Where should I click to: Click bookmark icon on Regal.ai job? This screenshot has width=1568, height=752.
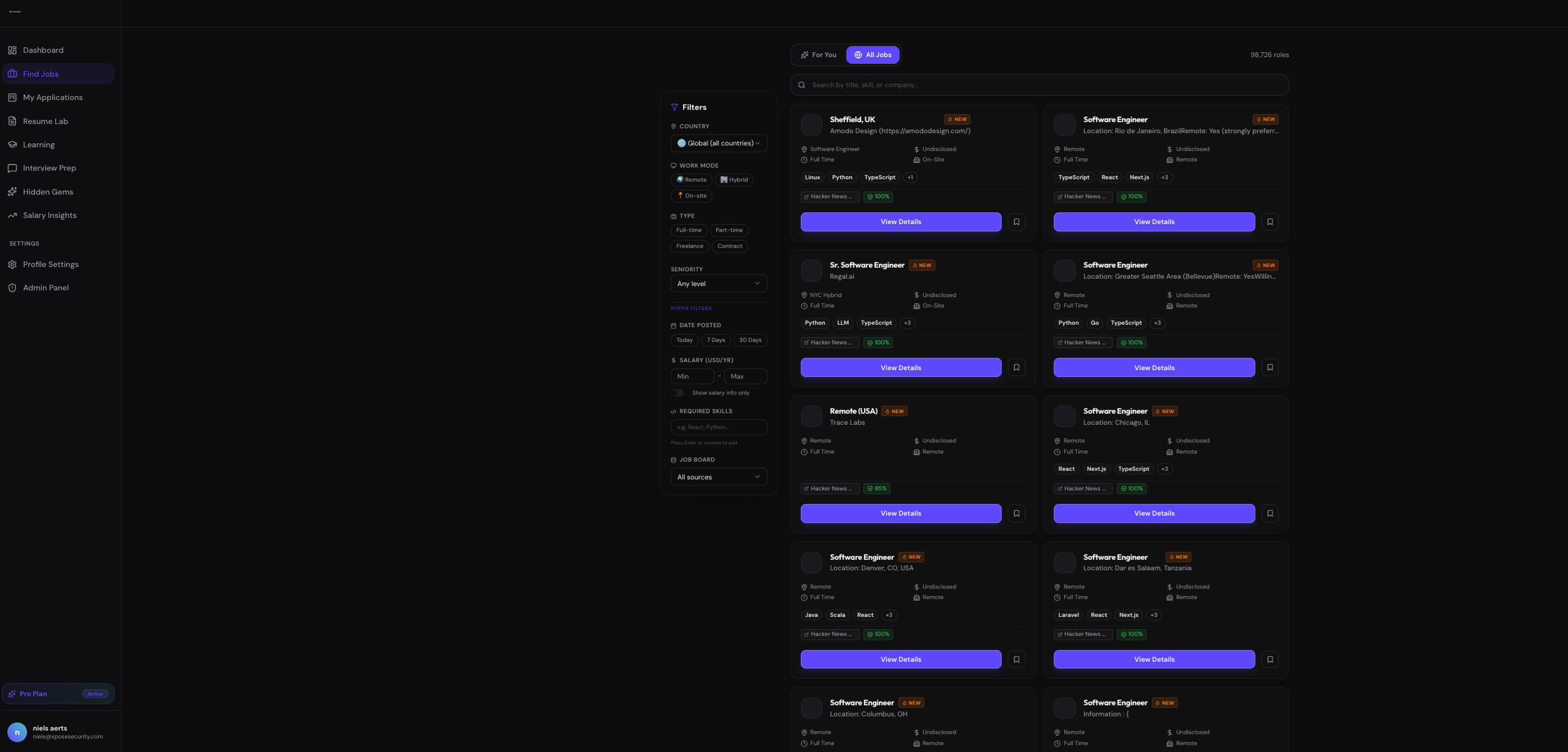1016,367
